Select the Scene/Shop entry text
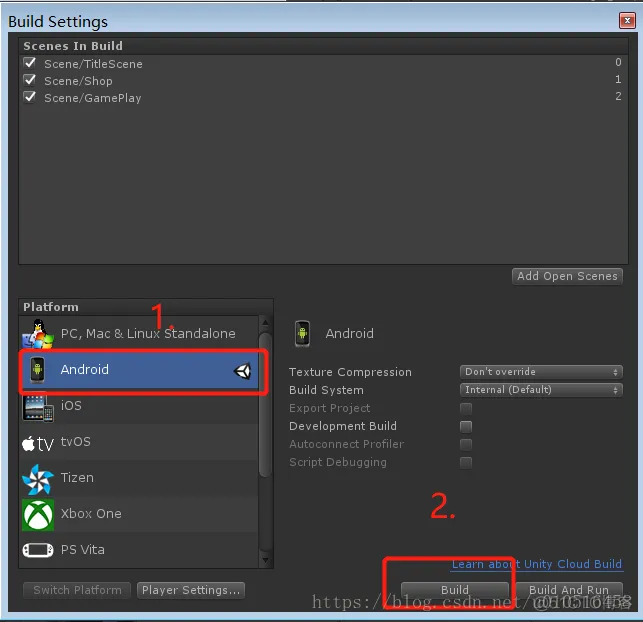Image resolution: width=643 pixels, height=622 pixels. [78, 81]
